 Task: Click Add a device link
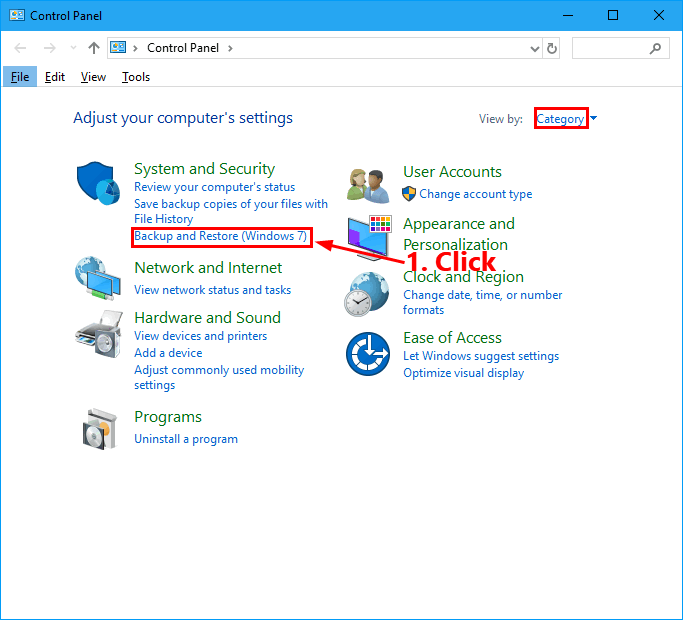(168, 352)
